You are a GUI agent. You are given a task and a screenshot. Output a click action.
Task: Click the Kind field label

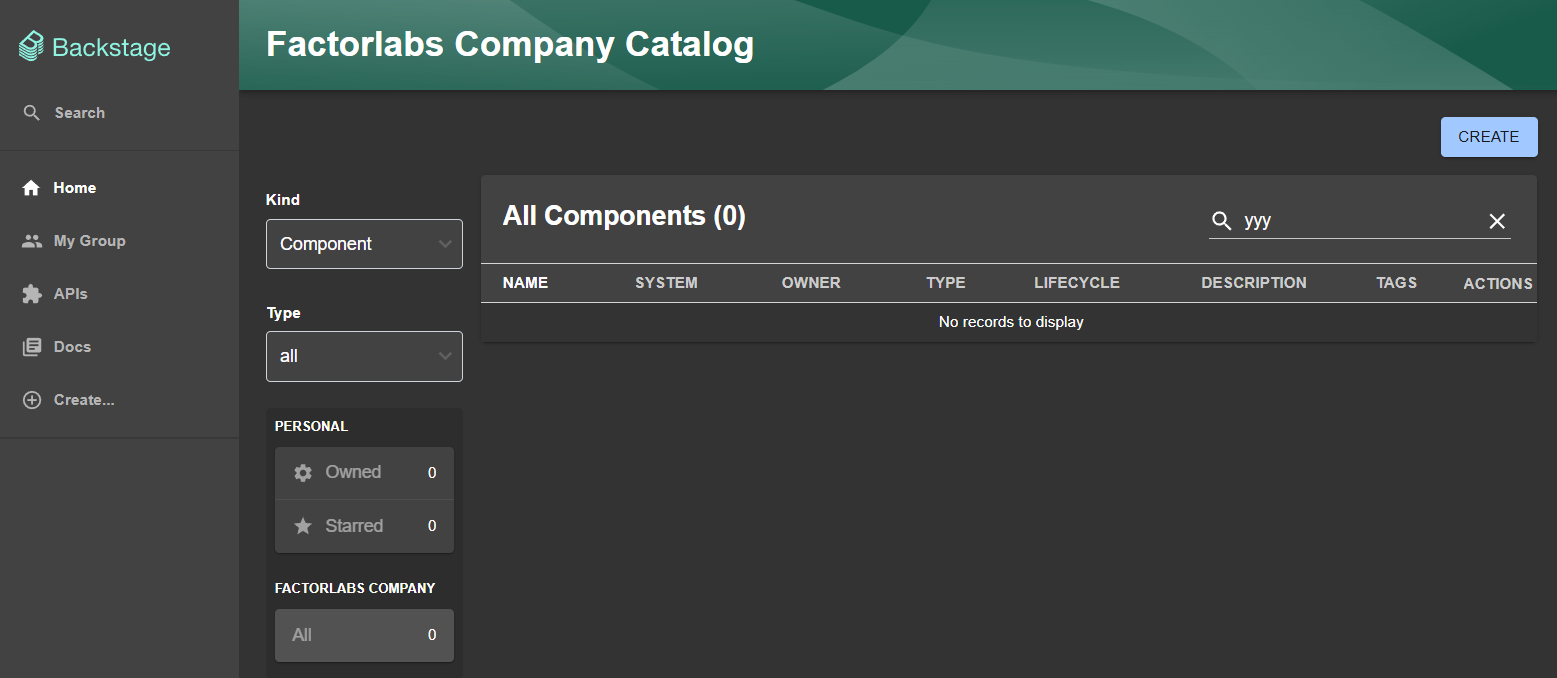click(283, 200)
